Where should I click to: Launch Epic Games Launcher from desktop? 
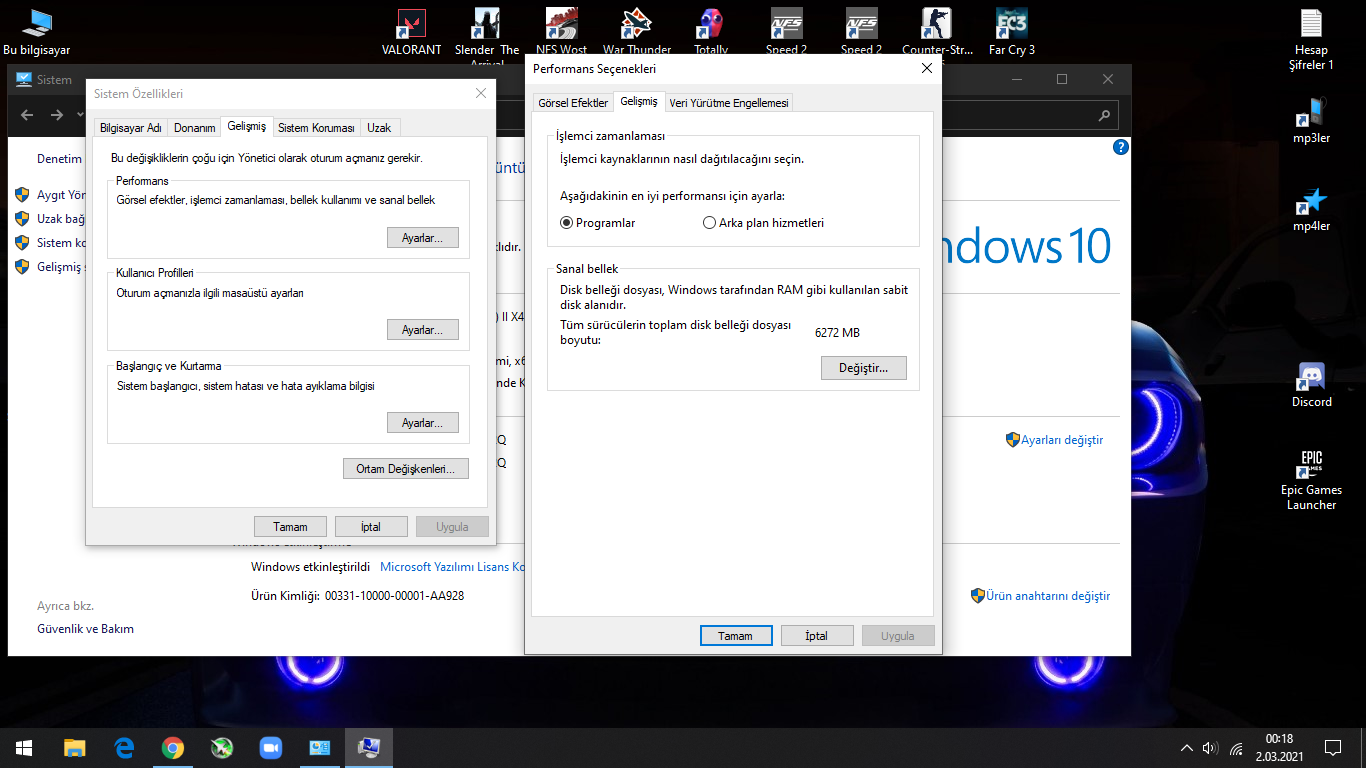pos(1311,480)
